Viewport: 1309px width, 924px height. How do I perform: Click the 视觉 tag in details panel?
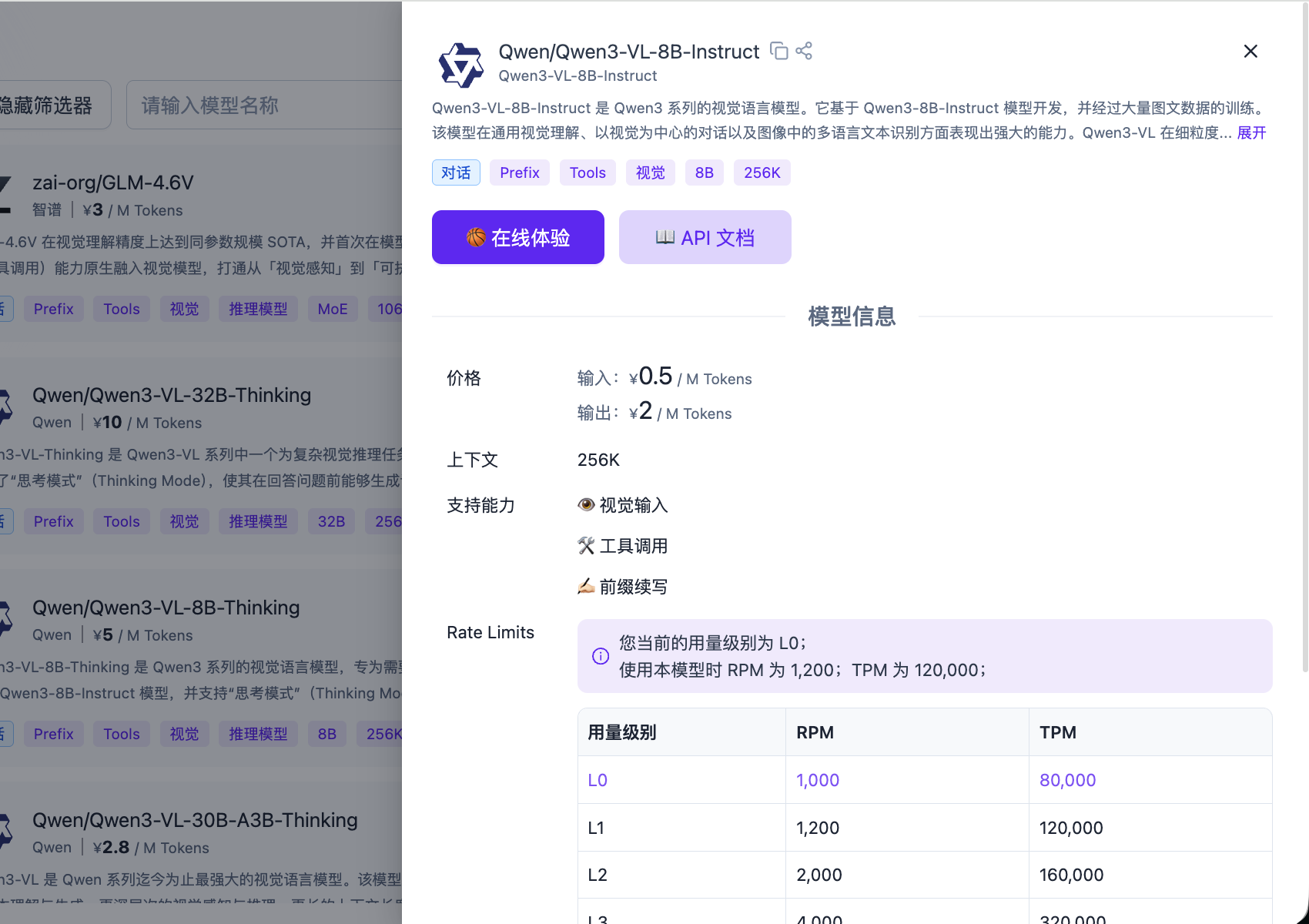pyautogui.click(x=650, y=172)
